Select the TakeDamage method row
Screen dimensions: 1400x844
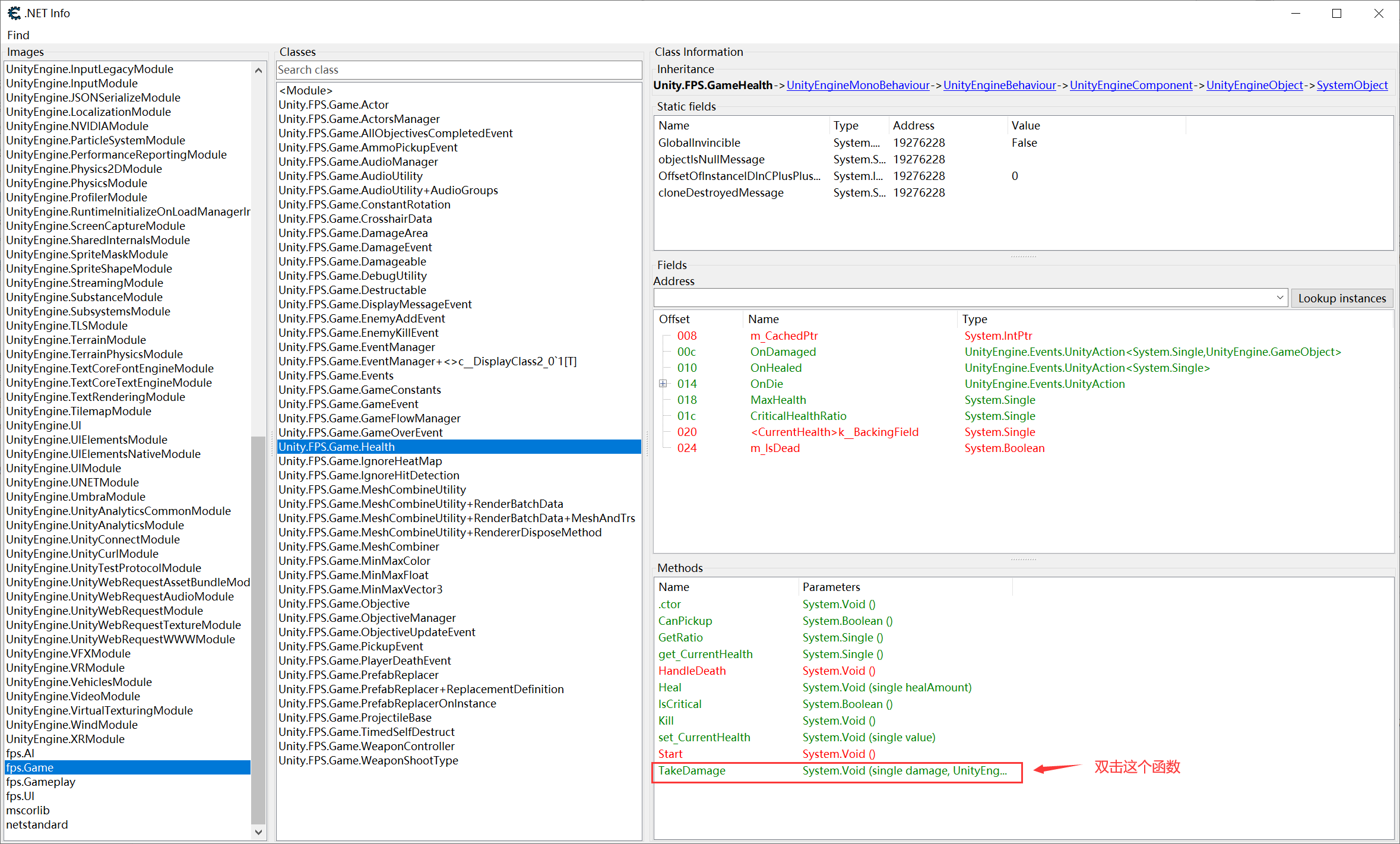click(x=692, y=770)
